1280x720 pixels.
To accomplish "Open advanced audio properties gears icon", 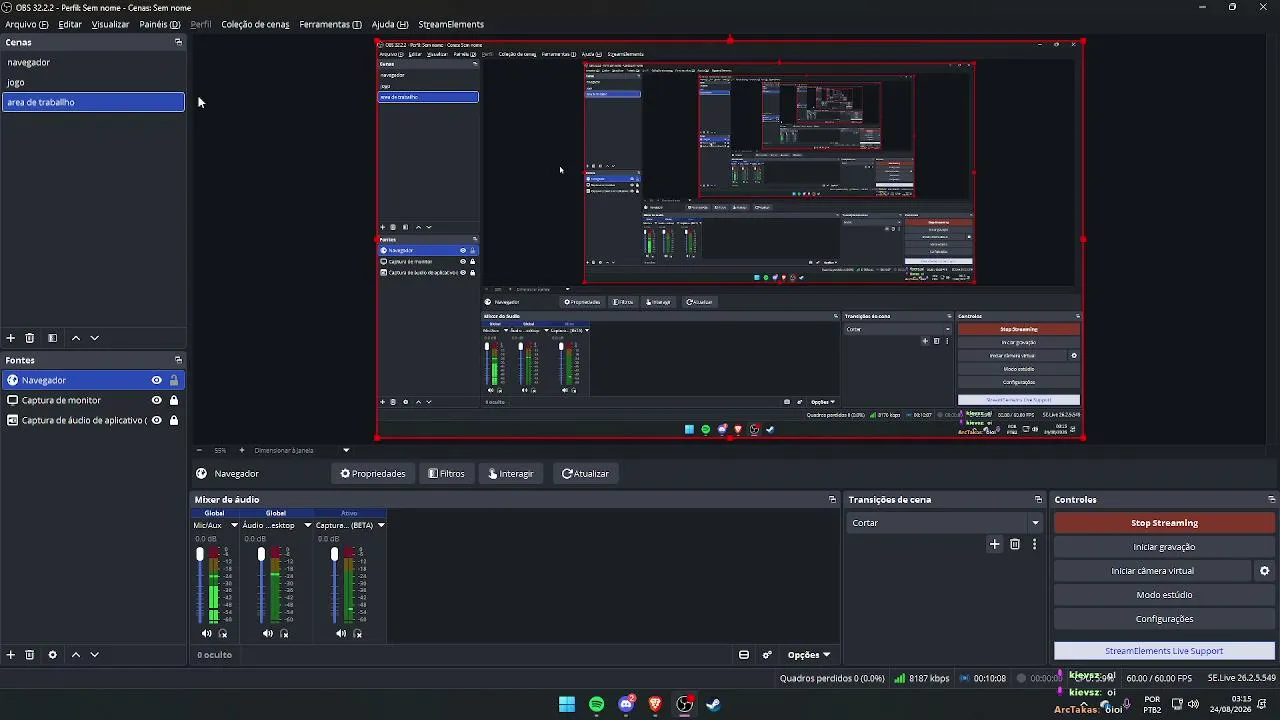I will (x=767, y=655).
